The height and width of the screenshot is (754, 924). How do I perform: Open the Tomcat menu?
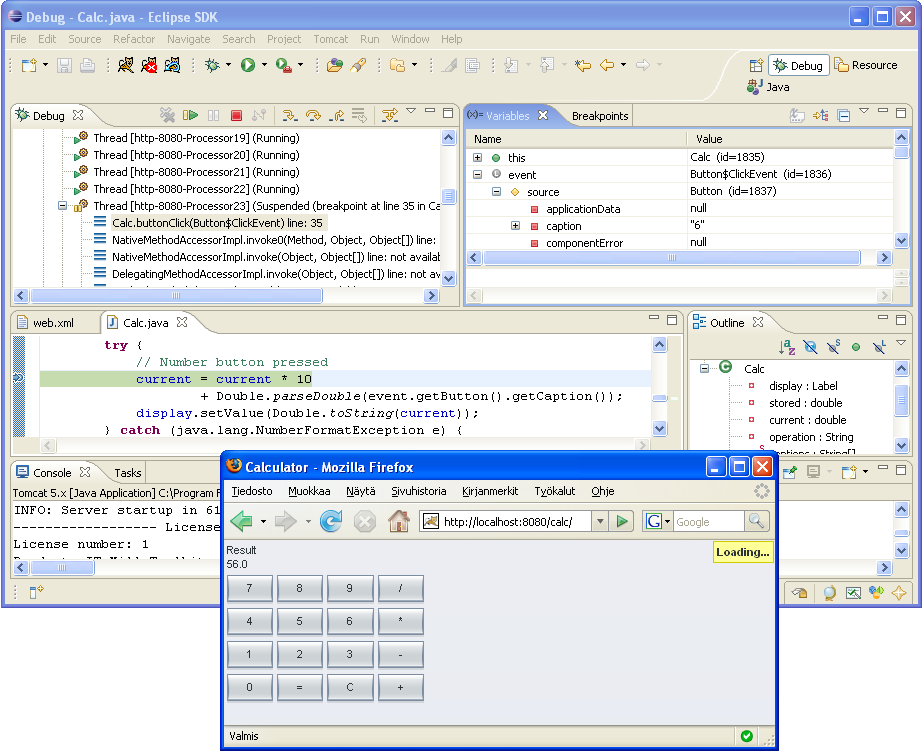(330, 39)
